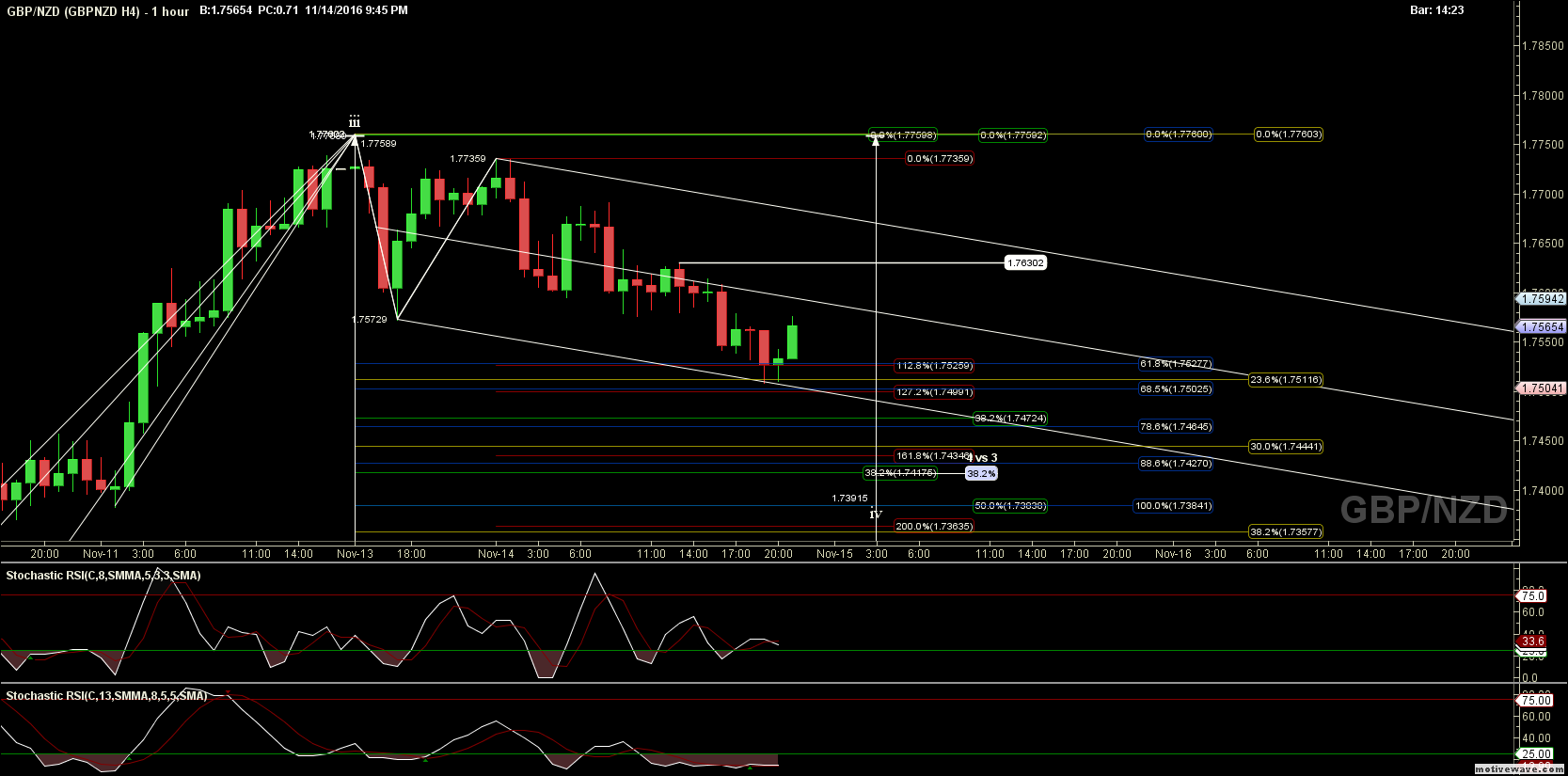
Task: Click the red 0.0%(1.77359) retracement label
Action: pos(940,159)
